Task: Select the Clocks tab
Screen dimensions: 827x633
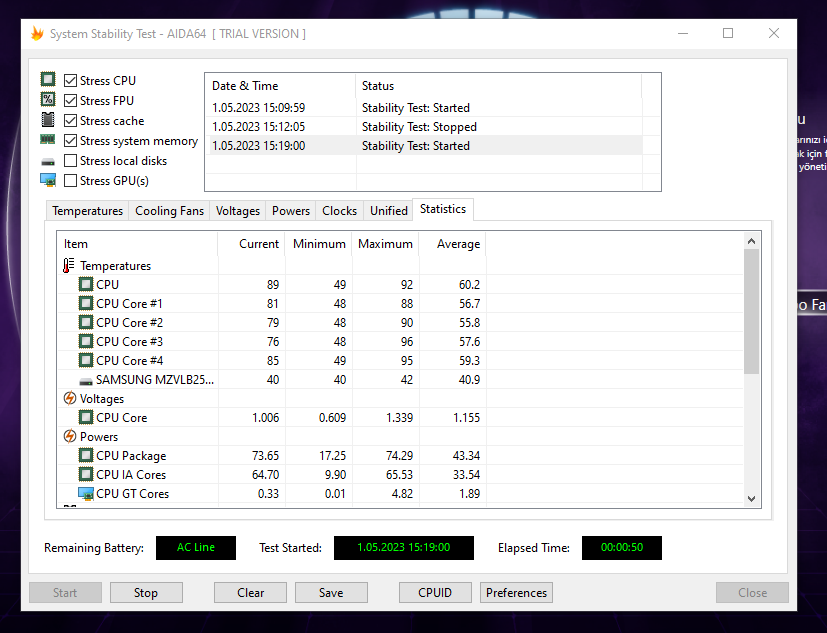Action: point(340,210)
